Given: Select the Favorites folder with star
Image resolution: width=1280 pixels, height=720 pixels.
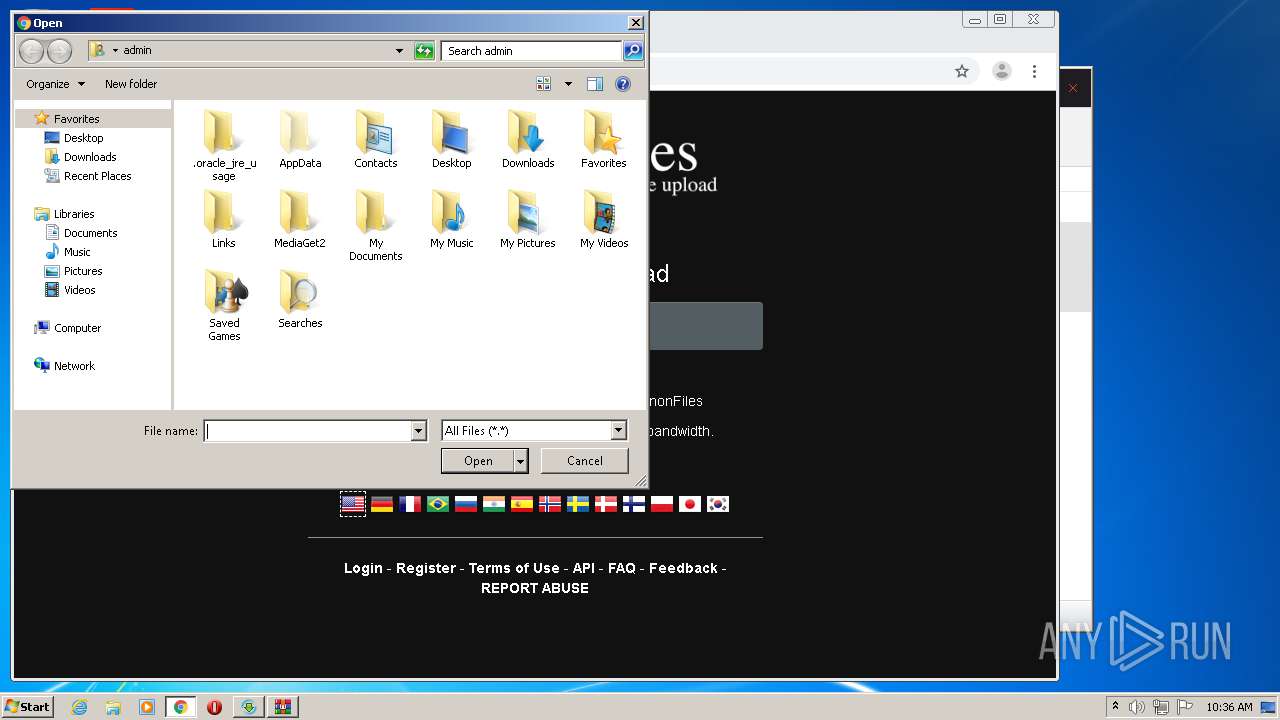Looking at the screenshot, I should point(604,139).
